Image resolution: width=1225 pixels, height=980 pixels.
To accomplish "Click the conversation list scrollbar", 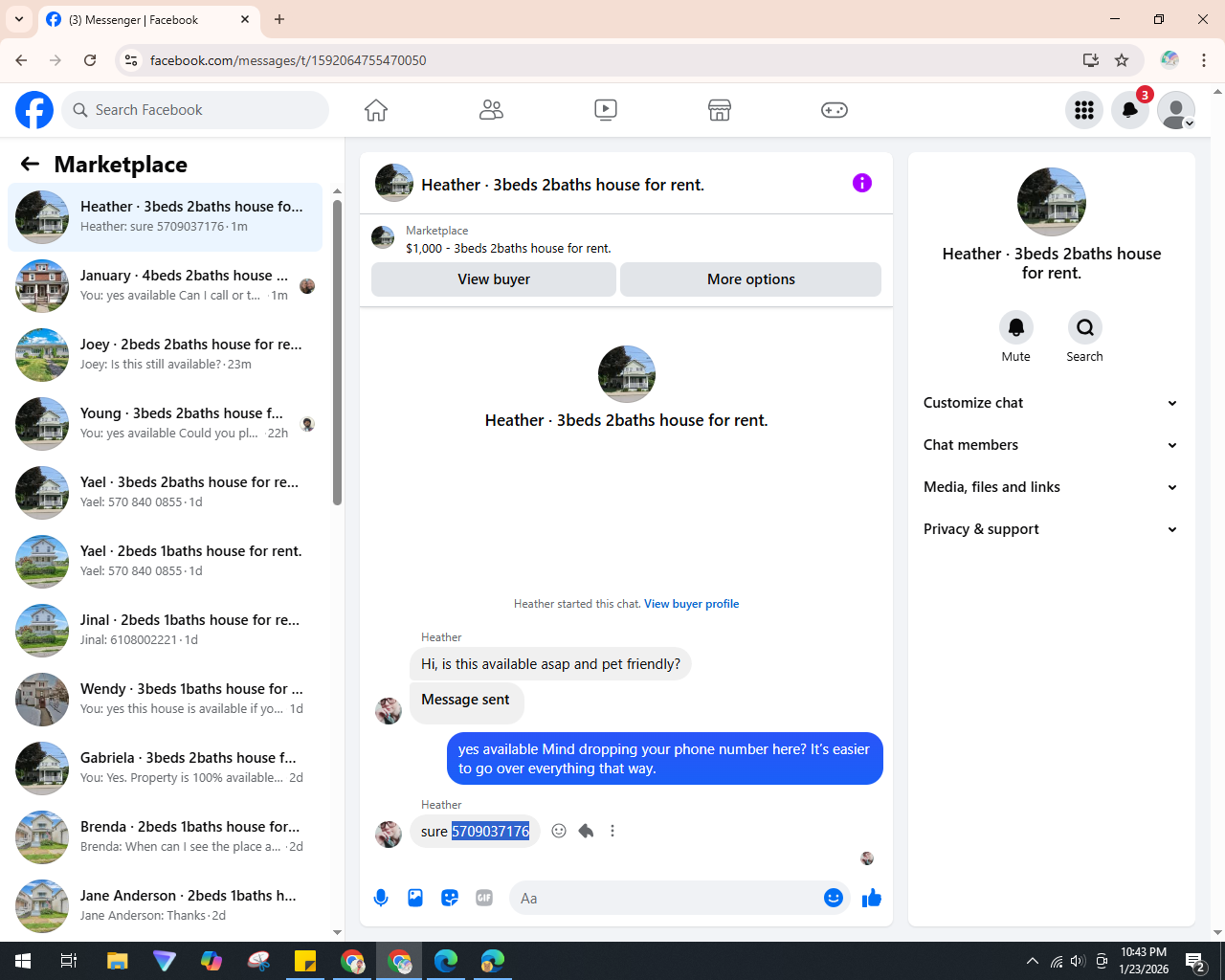I will point(337,352).
